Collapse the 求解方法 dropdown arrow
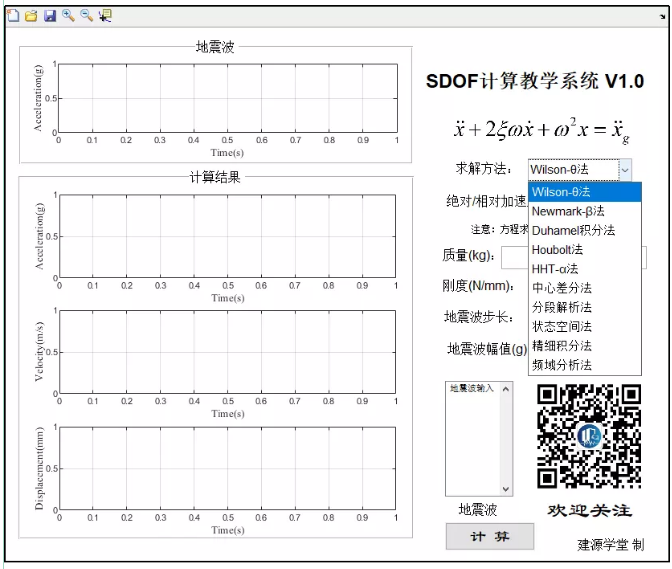Screen dimensions: 672x569 click(x=625, y=170)
